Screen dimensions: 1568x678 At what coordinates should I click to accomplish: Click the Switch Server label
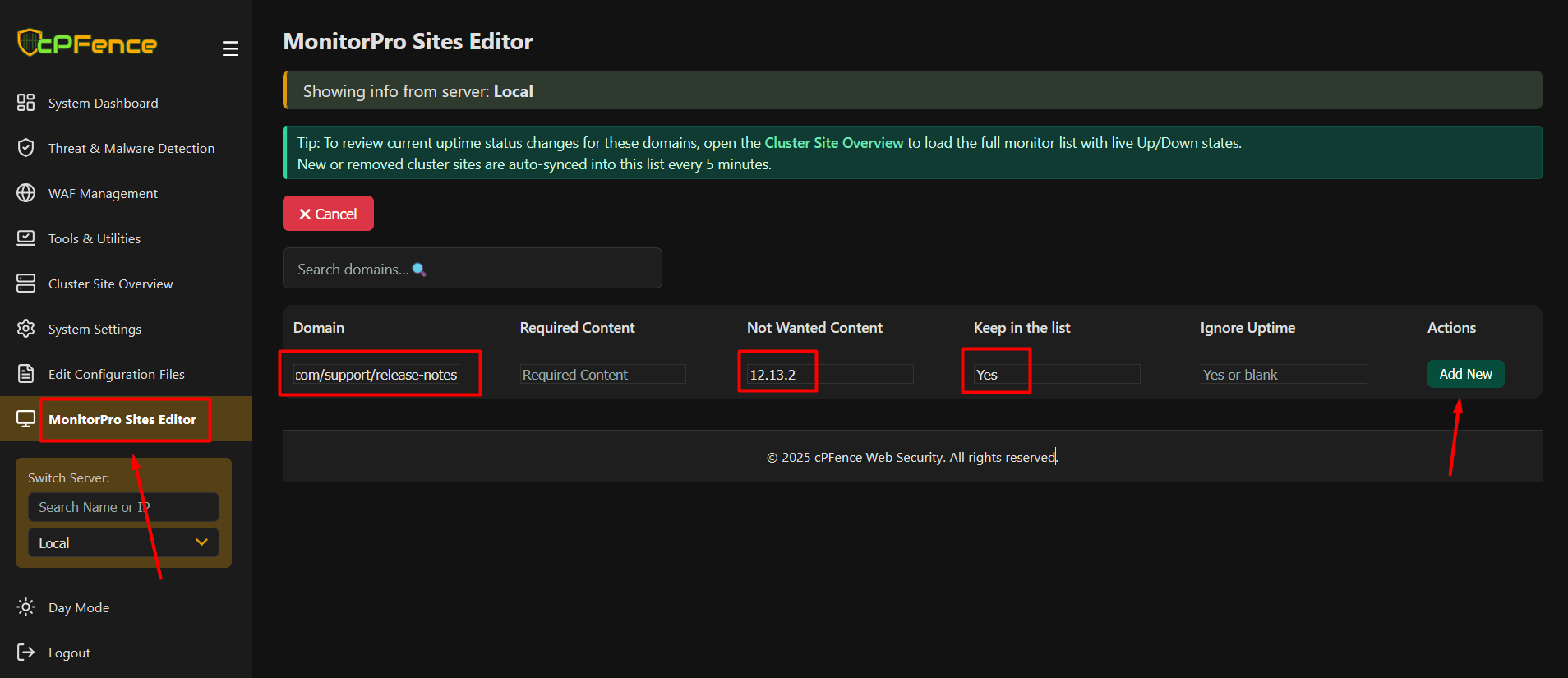(68, 477)
